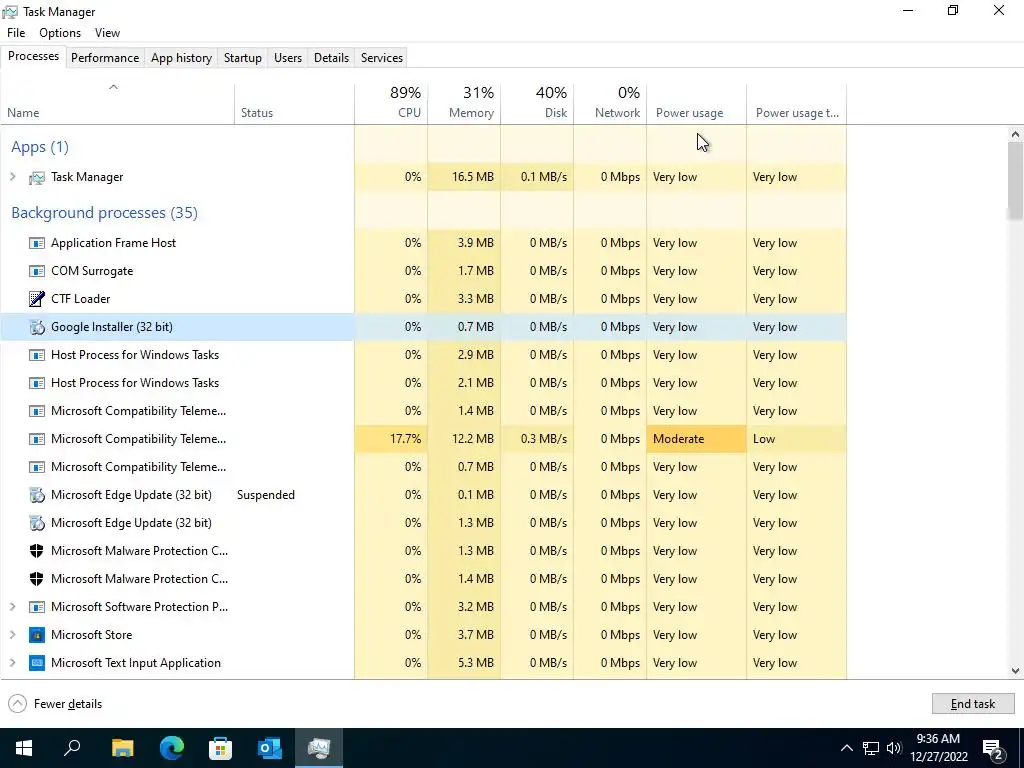Expand the Microsoft Software Protection row

pyautogui.click(x=12, y=607)
